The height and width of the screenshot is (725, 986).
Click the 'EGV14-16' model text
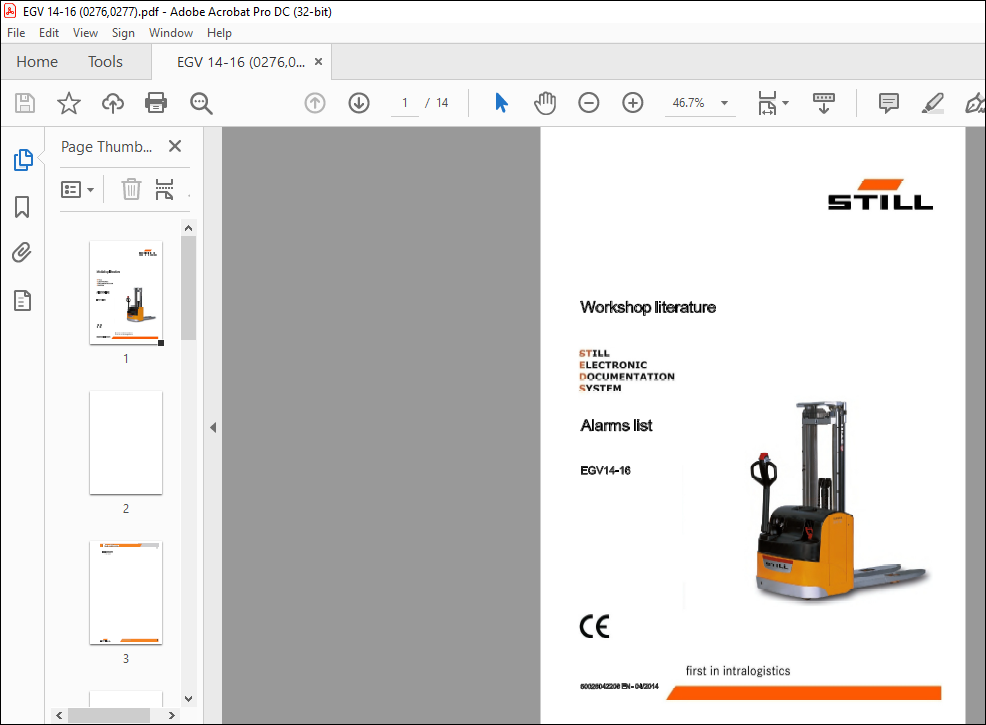coord(605,470)
